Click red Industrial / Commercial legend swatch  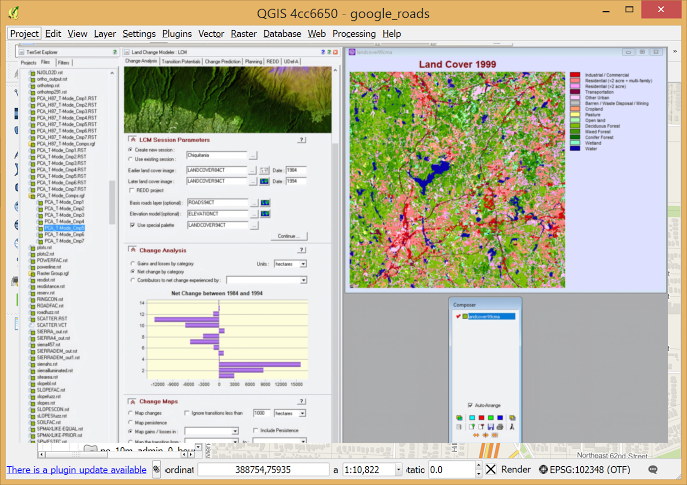[575, 75]
